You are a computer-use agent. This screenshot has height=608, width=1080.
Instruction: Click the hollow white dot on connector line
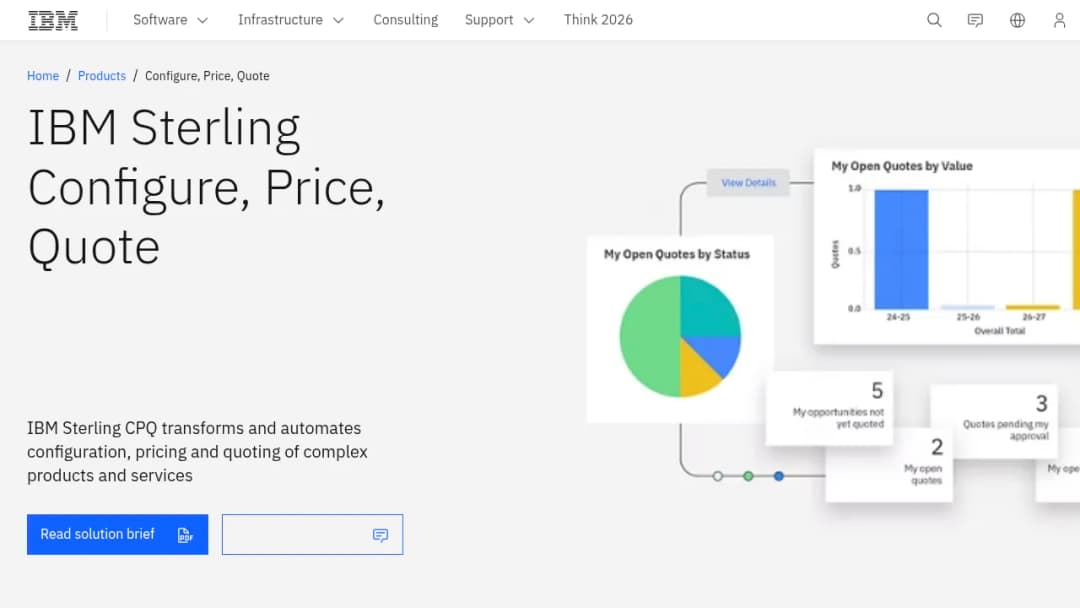coord(718,476)
